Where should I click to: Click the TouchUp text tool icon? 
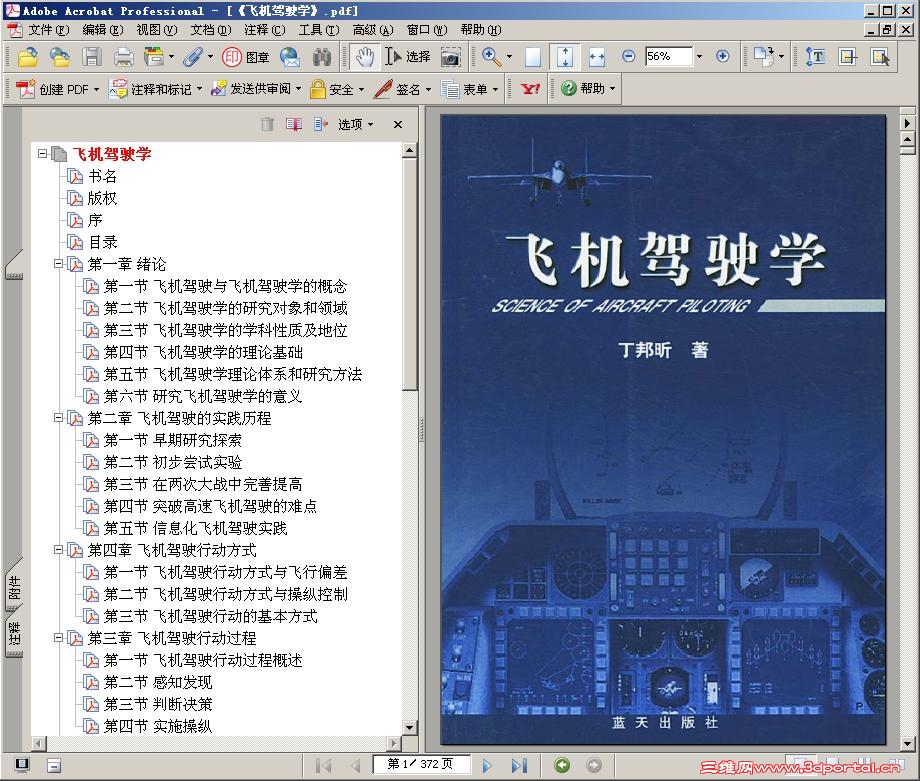click(816, 57)
